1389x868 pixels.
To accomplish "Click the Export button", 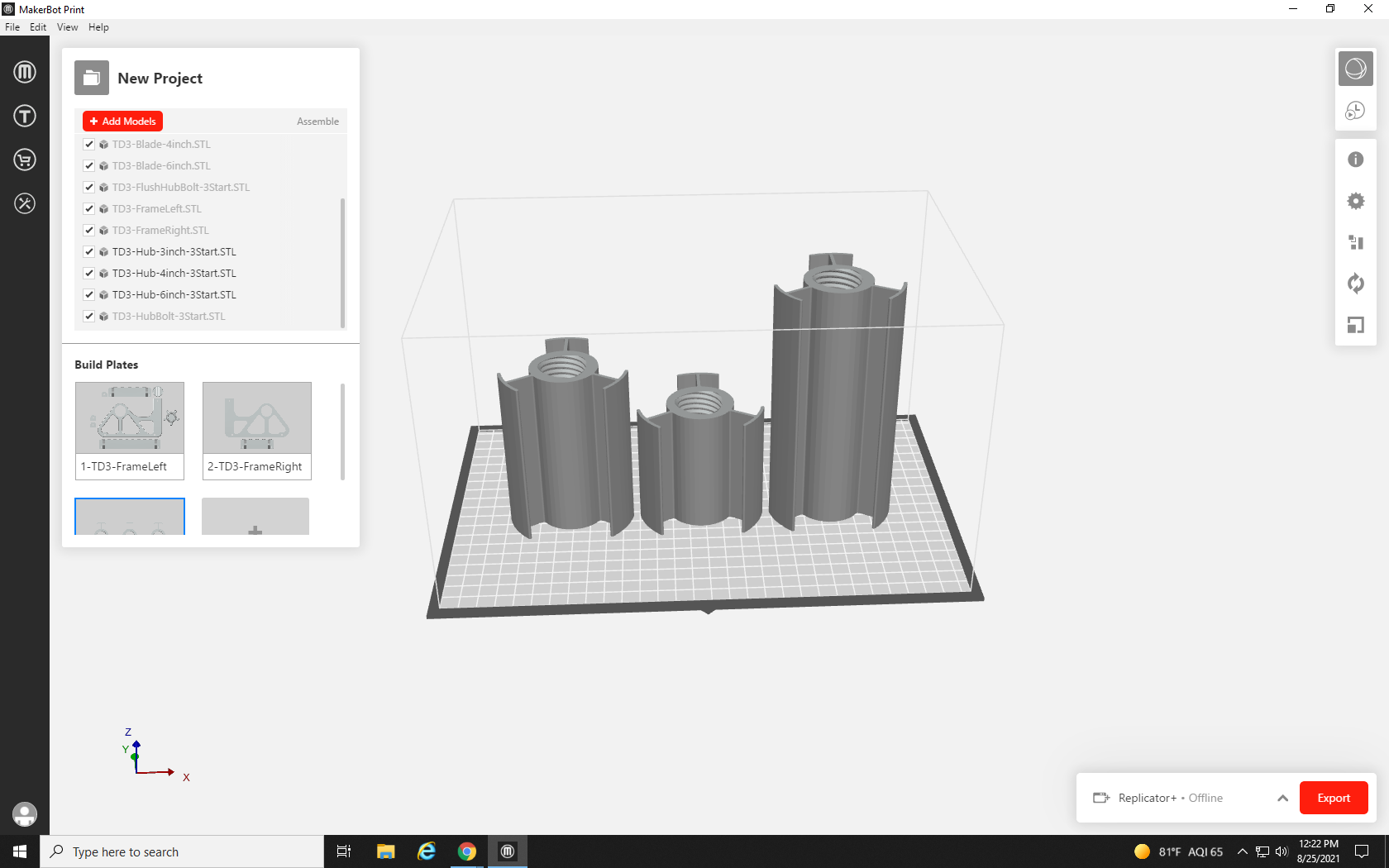I will tap(1334, 798).
